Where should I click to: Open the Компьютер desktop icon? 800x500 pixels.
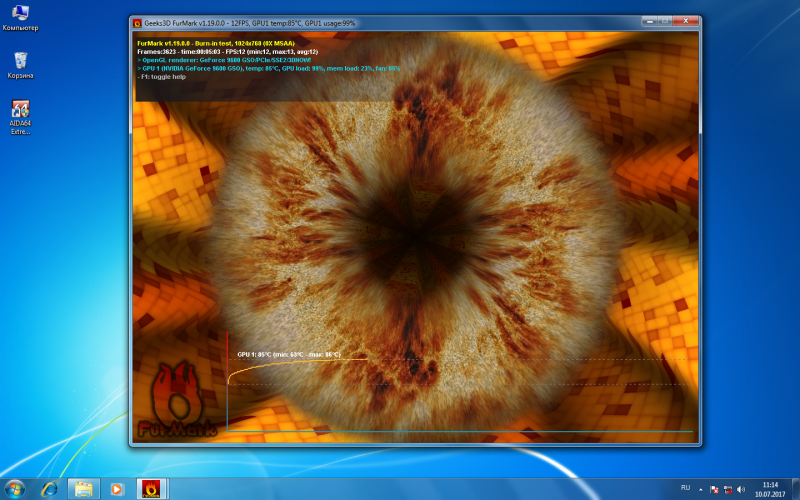pos(20,14)
